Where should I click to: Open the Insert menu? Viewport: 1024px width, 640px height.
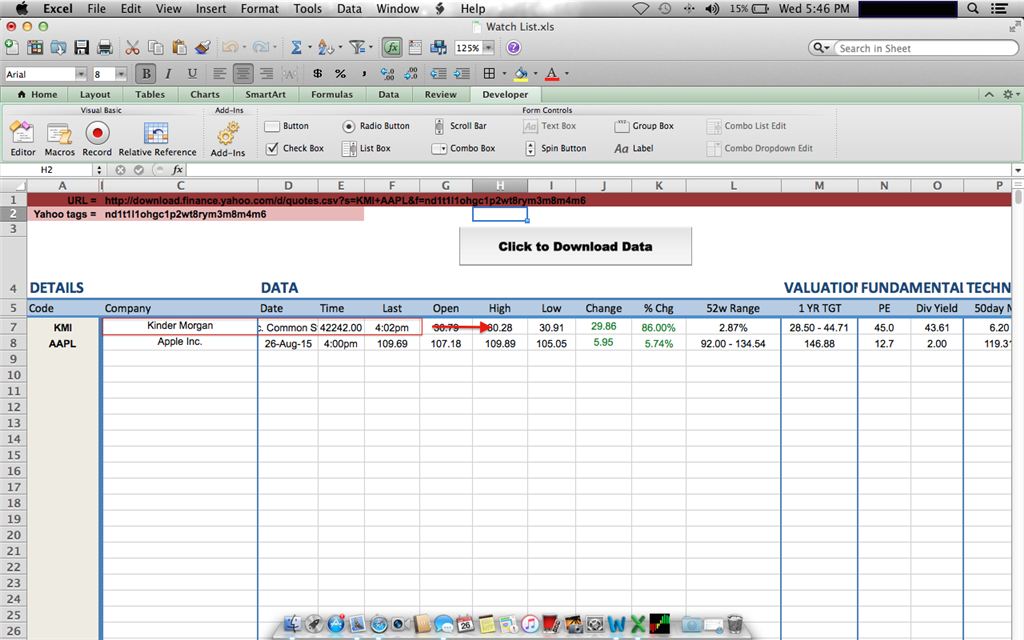211,8
